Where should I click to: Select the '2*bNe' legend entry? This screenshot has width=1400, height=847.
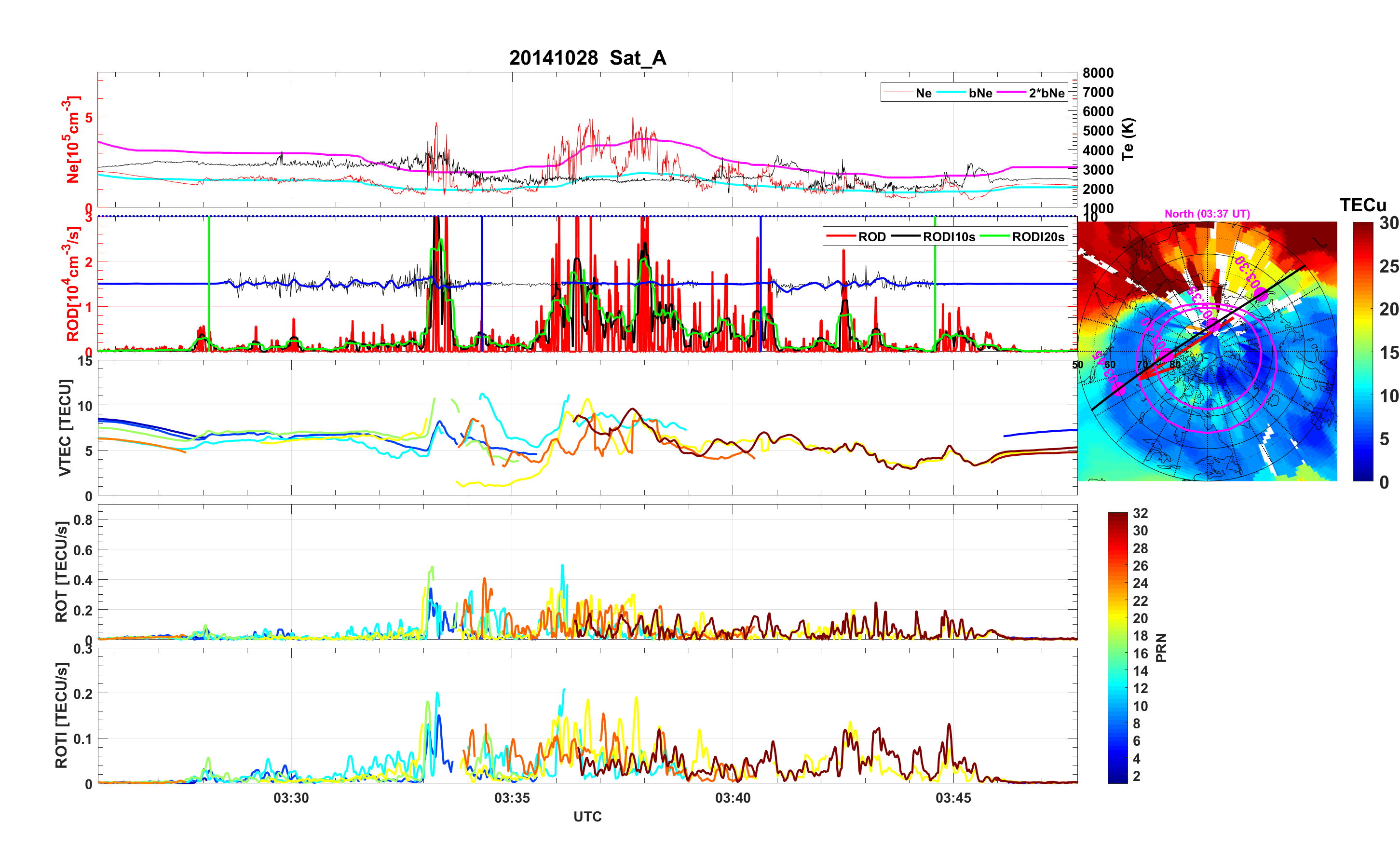tap(1031, 93)
